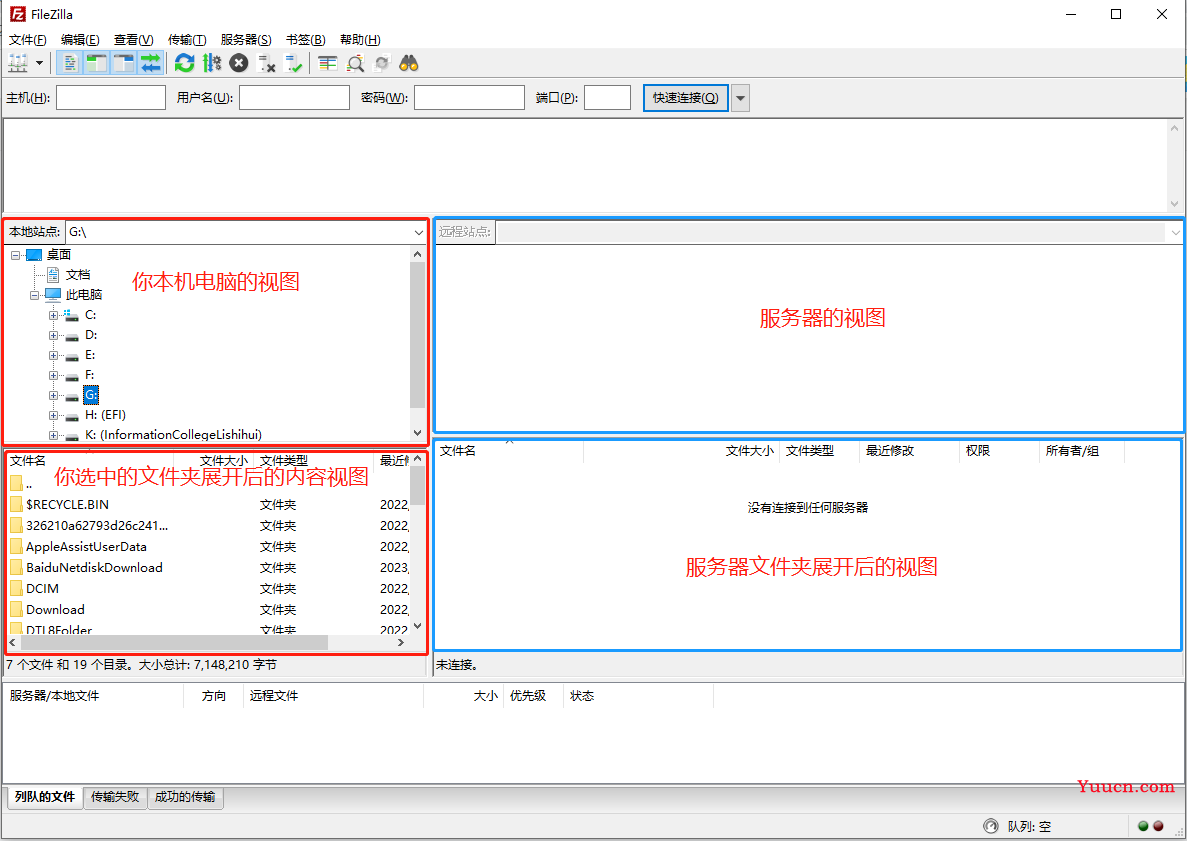Image resolution: width=1187 pixels, height=841 pixels.
Task: Expand the C: drive node
Action: (x=53, y=315)
